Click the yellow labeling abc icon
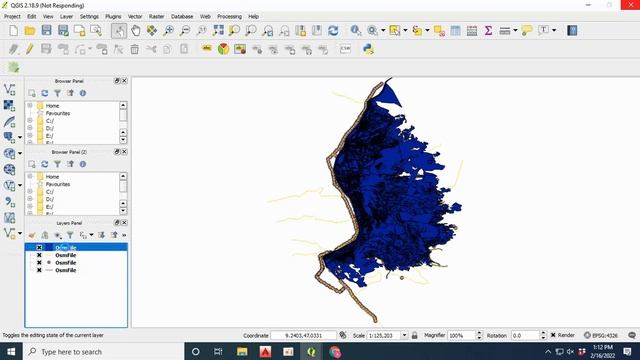Image resolution: width=640 pixels, height=360 pixels. tap(207, 49)
